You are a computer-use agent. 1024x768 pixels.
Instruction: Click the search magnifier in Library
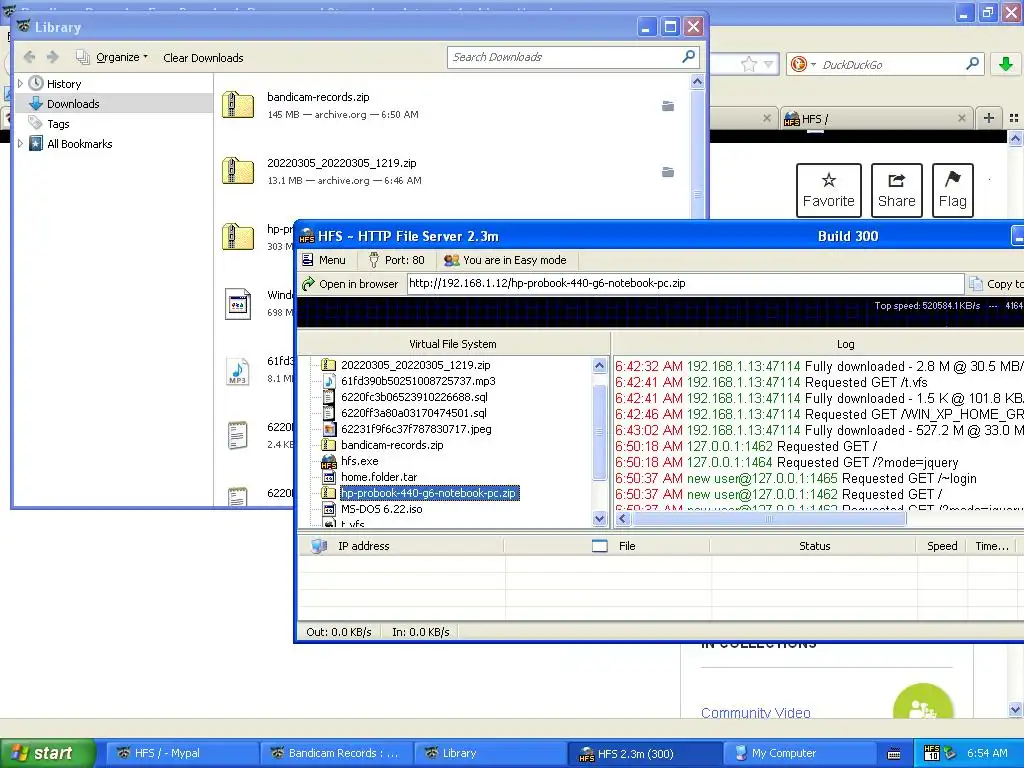tap(688, 57)
